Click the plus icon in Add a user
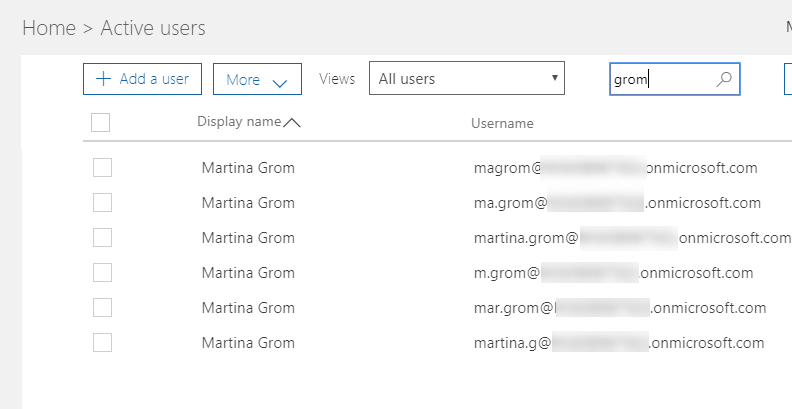The height and width of the screenshot is (409, 792). coord(103,79)
